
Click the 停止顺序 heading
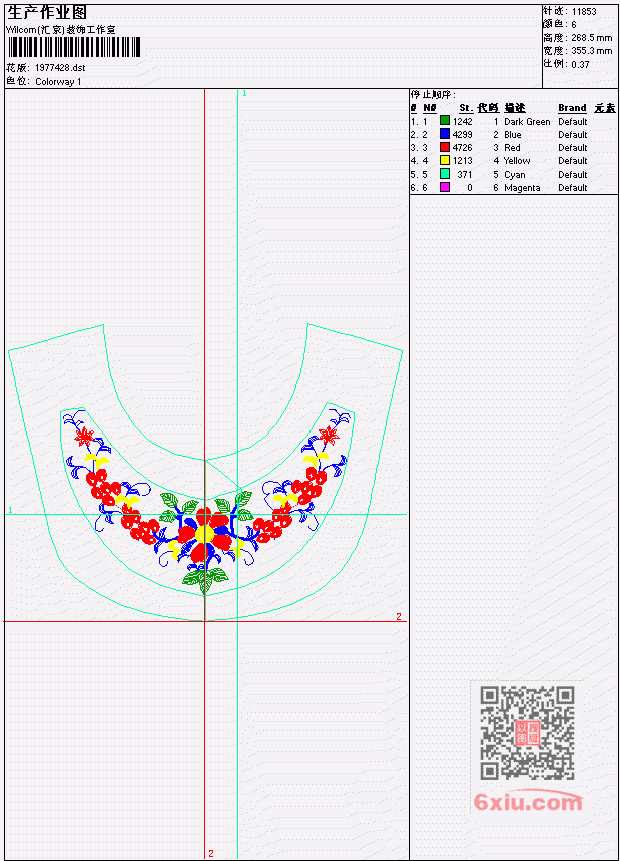pyautogui.click(x=433, y=94)
